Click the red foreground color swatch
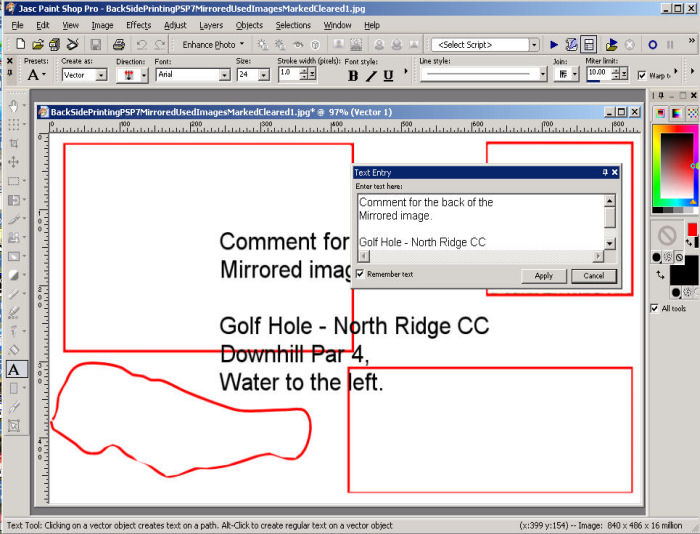Image resolution: width=700 pixels, height=534 pixels. 691,229
